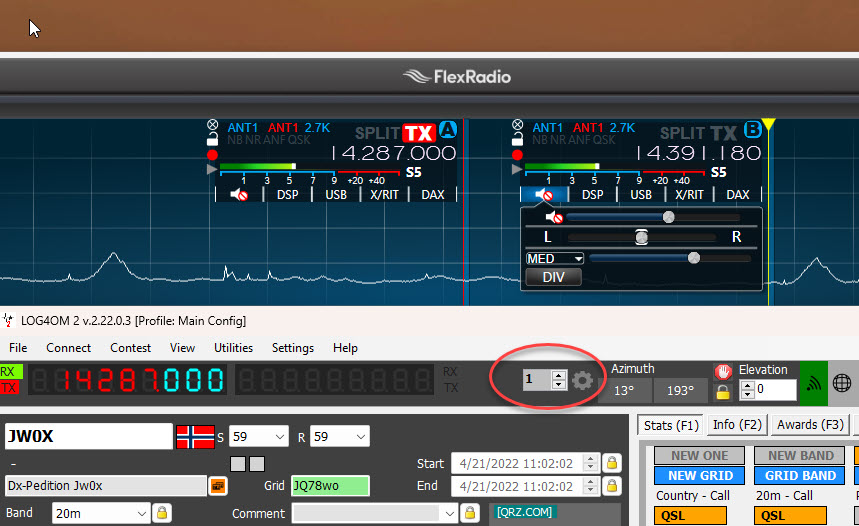Click the 193° azimuth long path button
The height and width of the screenshot is (526, 859).
pos(680,391)
